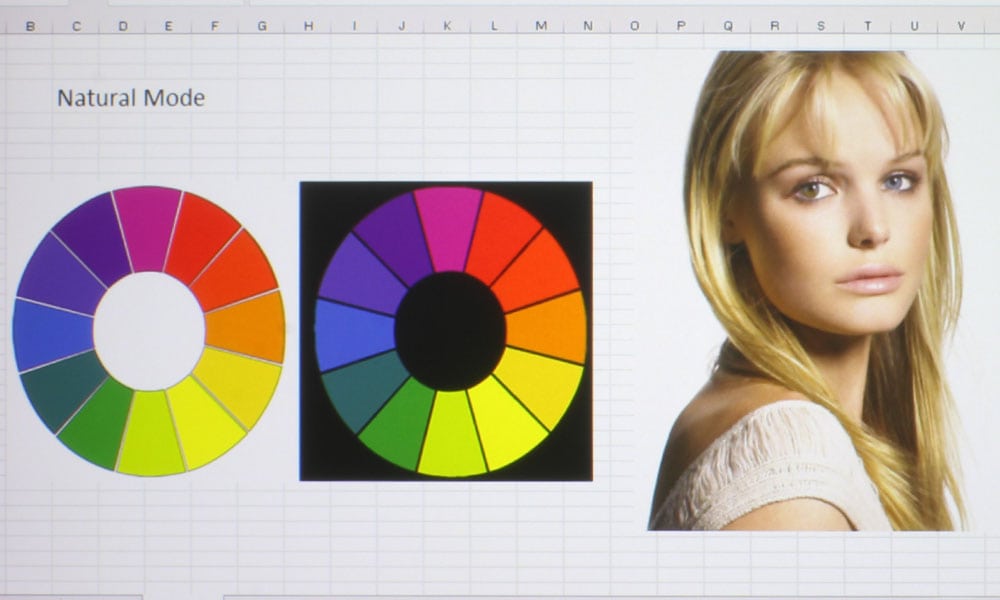Select column B header
This screenshot has height=600, width=1000.
30,26
